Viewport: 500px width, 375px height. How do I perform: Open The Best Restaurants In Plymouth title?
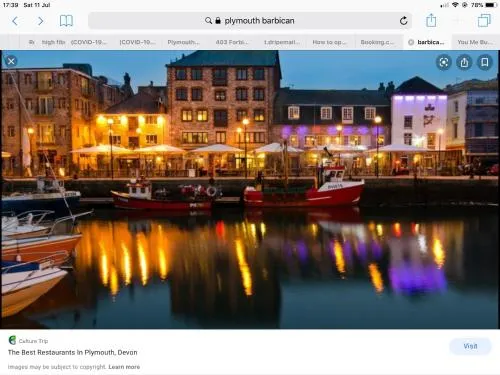tap(72, 352)
